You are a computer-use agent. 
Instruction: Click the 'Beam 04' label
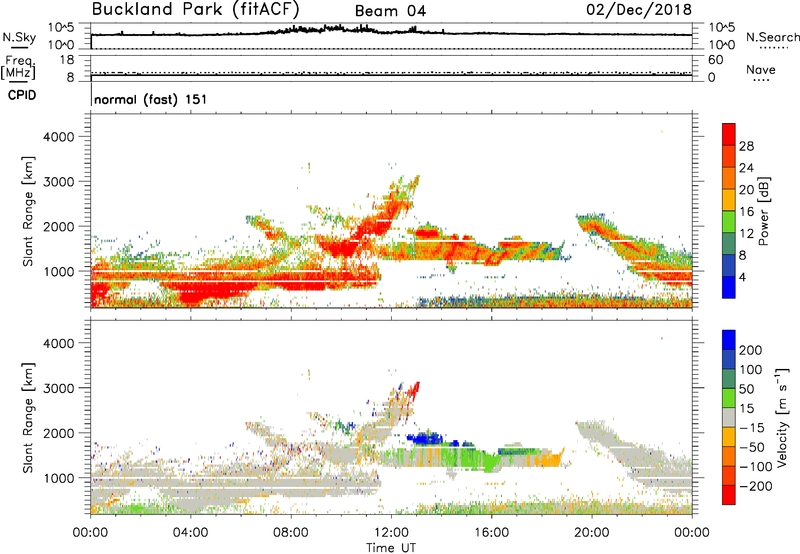[x=390, y=11]
